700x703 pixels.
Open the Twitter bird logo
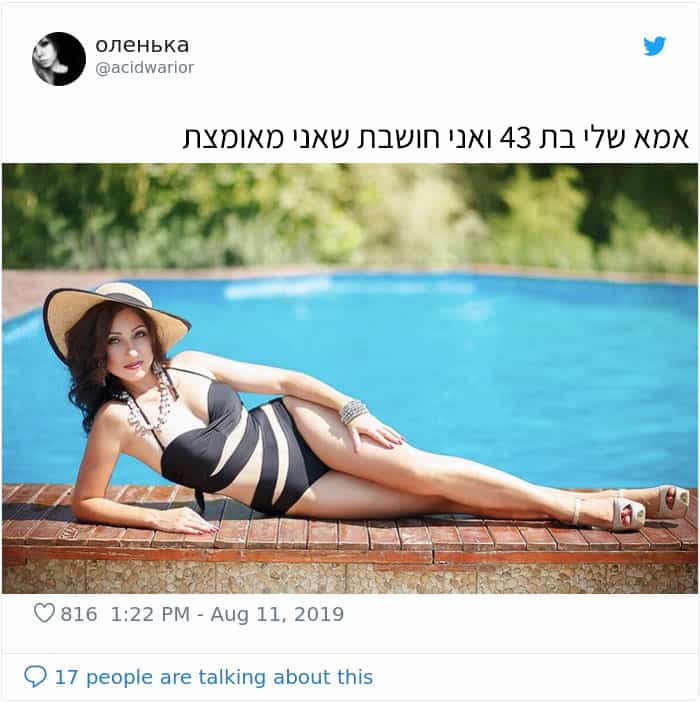pyautogui.click(x=655, y=46)
